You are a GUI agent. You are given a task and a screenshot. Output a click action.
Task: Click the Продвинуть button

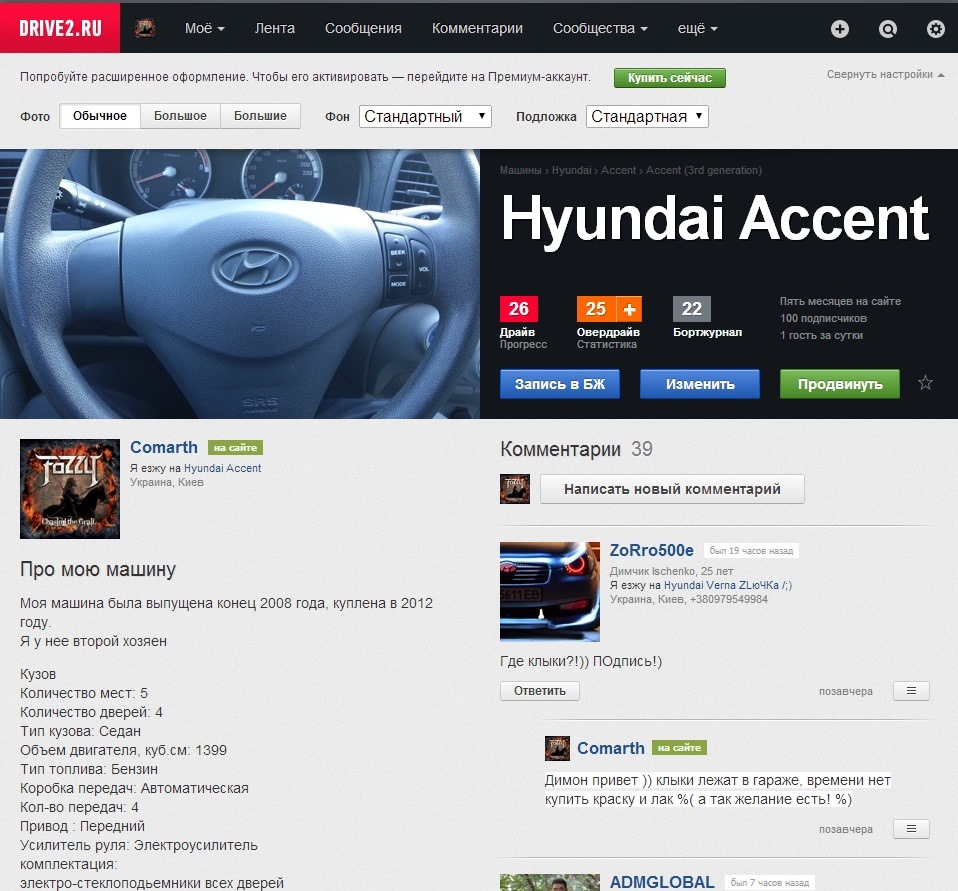point(839,384)
